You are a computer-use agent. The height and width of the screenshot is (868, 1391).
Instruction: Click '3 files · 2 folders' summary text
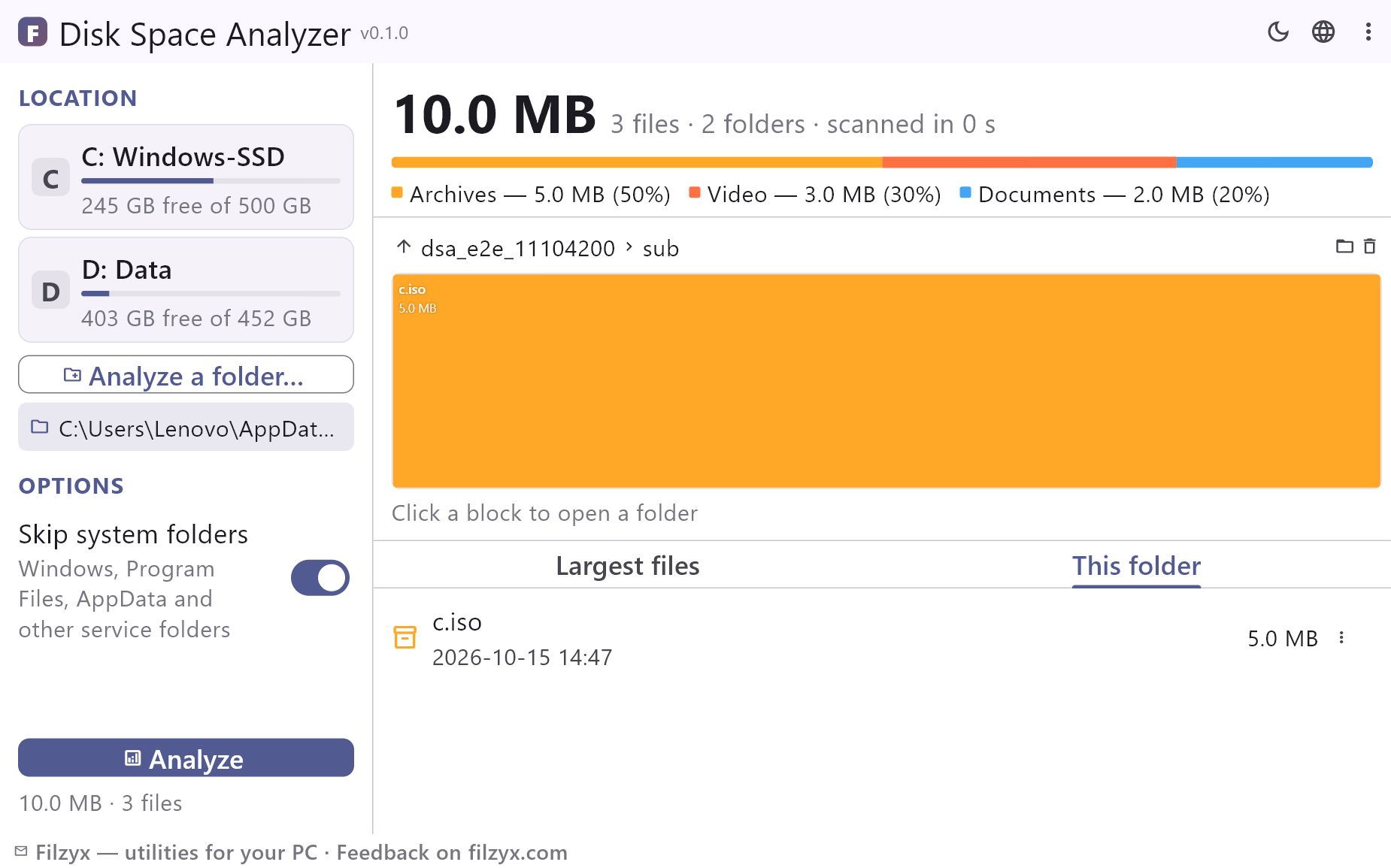(708, 124)
